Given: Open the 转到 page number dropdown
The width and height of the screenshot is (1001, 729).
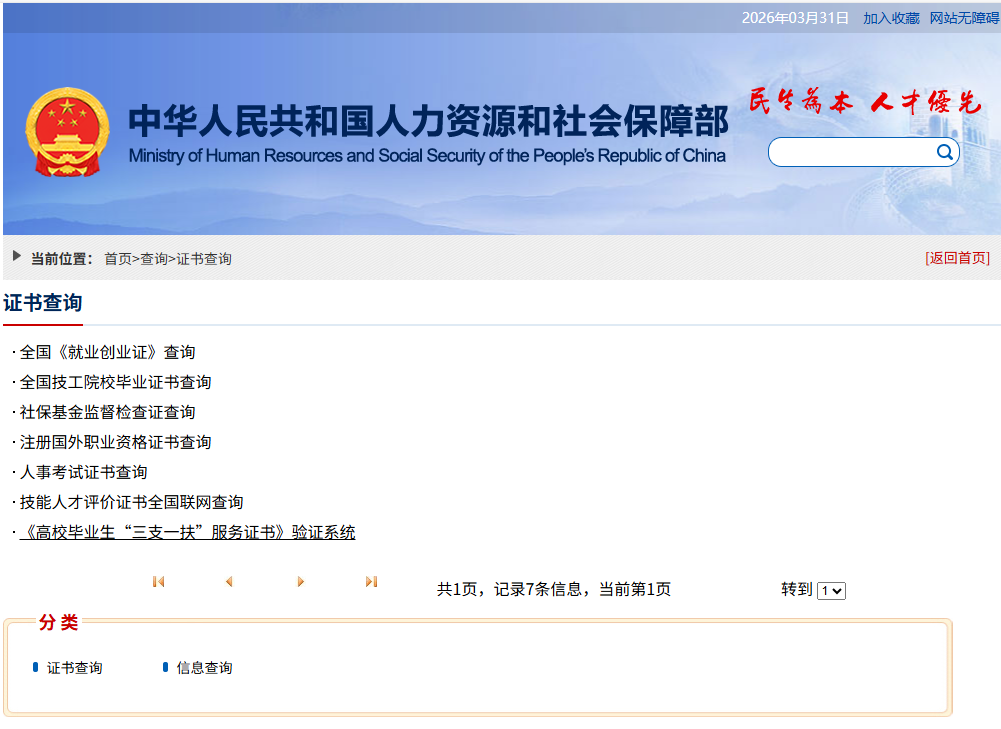Looking at the screenshot, I should coord(831,591).
